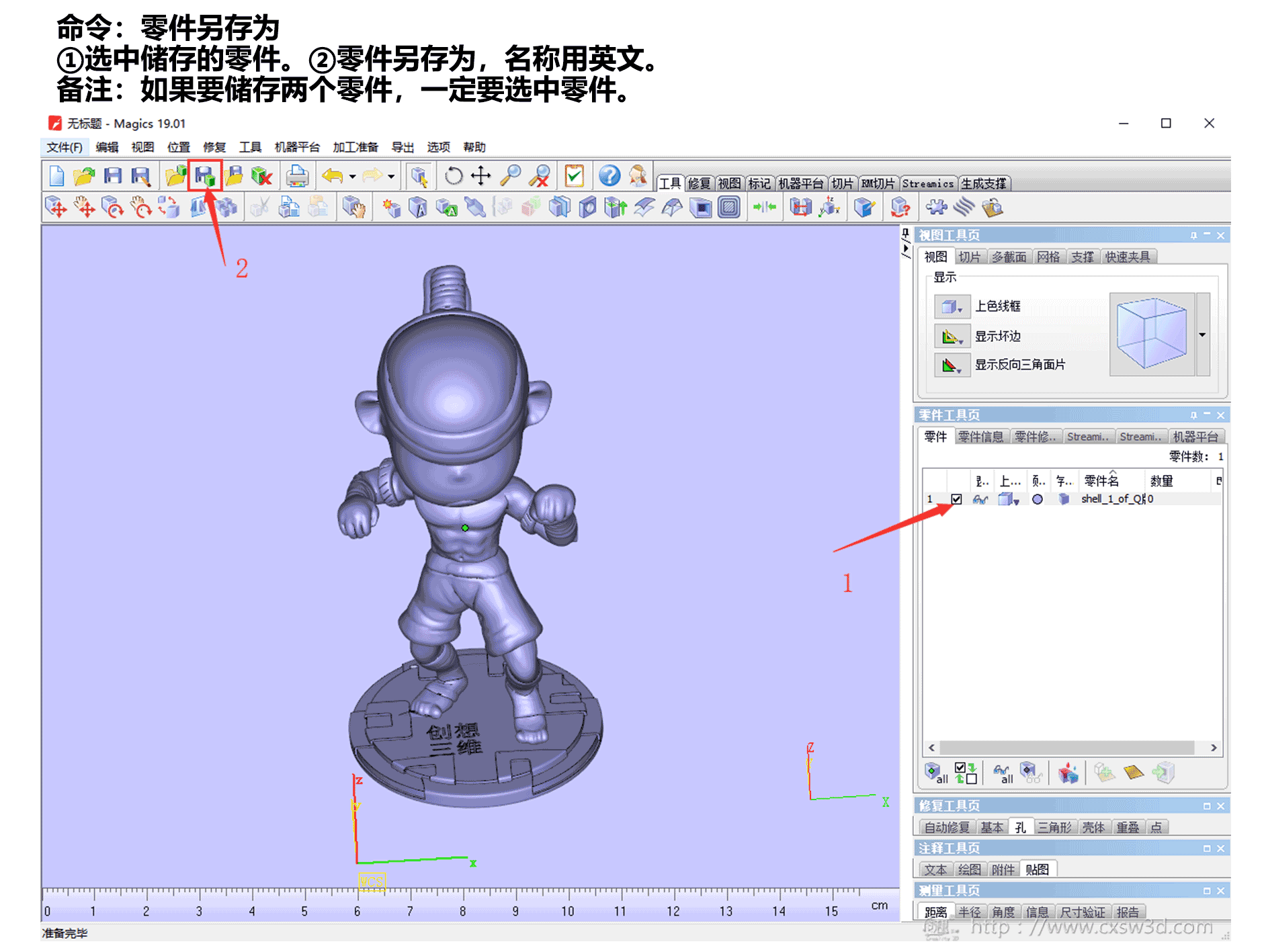The height and width of the screenshot is (952, 1262).
Task: Click the Mirror green arrows icon
Action: click(x=765, y=207)
